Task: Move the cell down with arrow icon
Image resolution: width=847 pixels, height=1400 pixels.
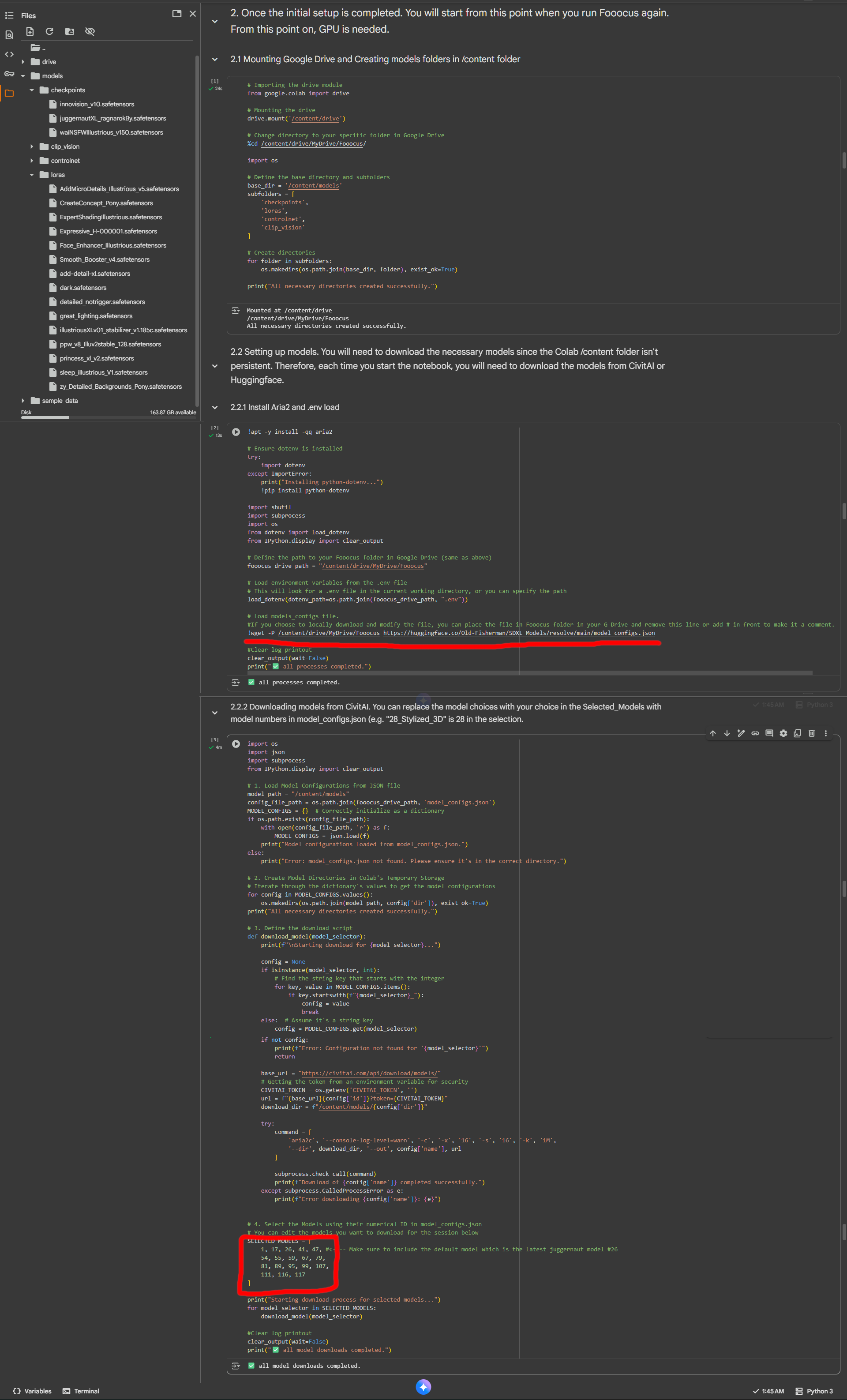Action: click(727, 733)
